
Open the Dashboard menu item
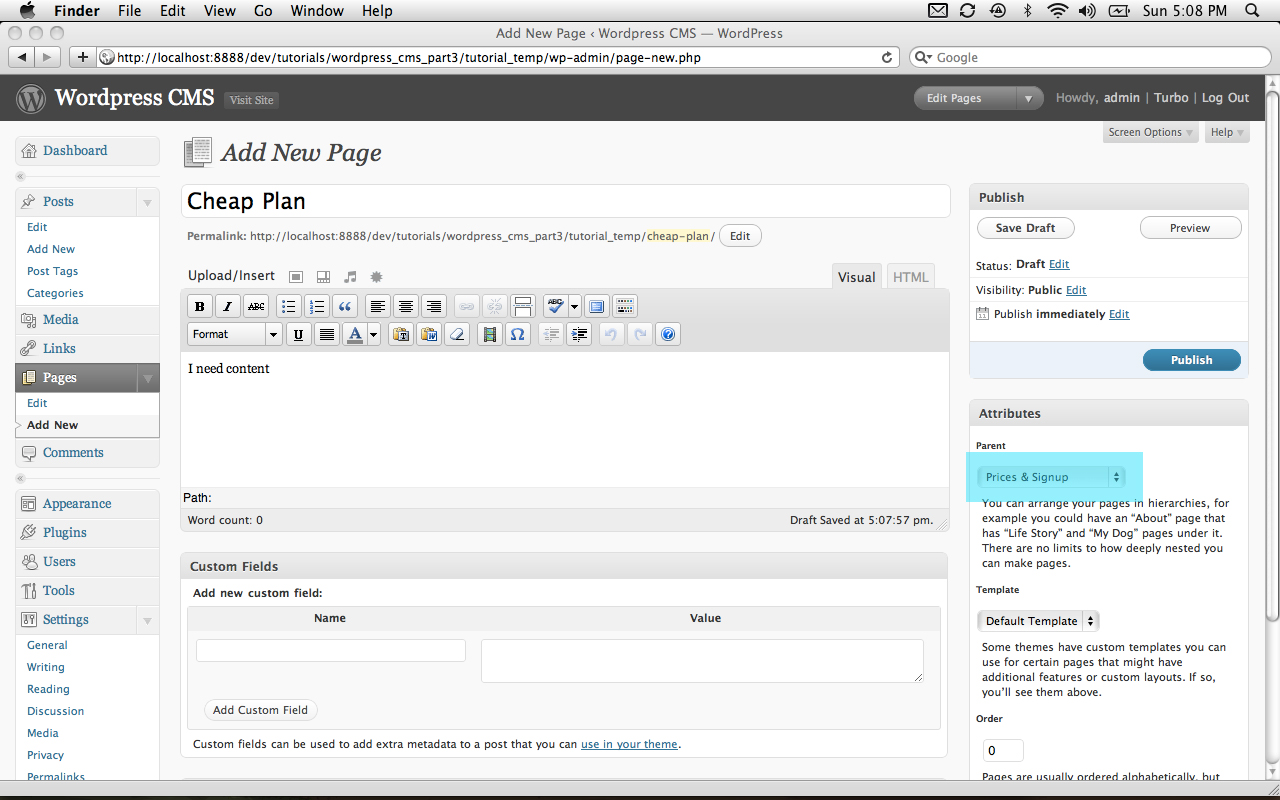click(87, 151)
